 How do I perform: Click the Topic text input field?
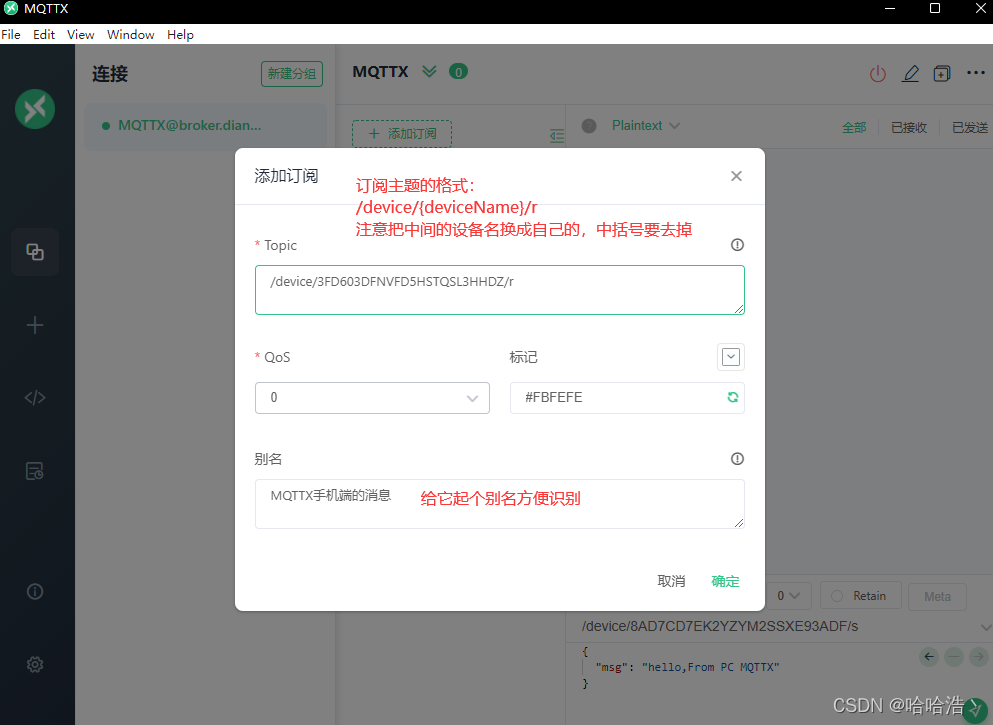[x=500, y=290]
